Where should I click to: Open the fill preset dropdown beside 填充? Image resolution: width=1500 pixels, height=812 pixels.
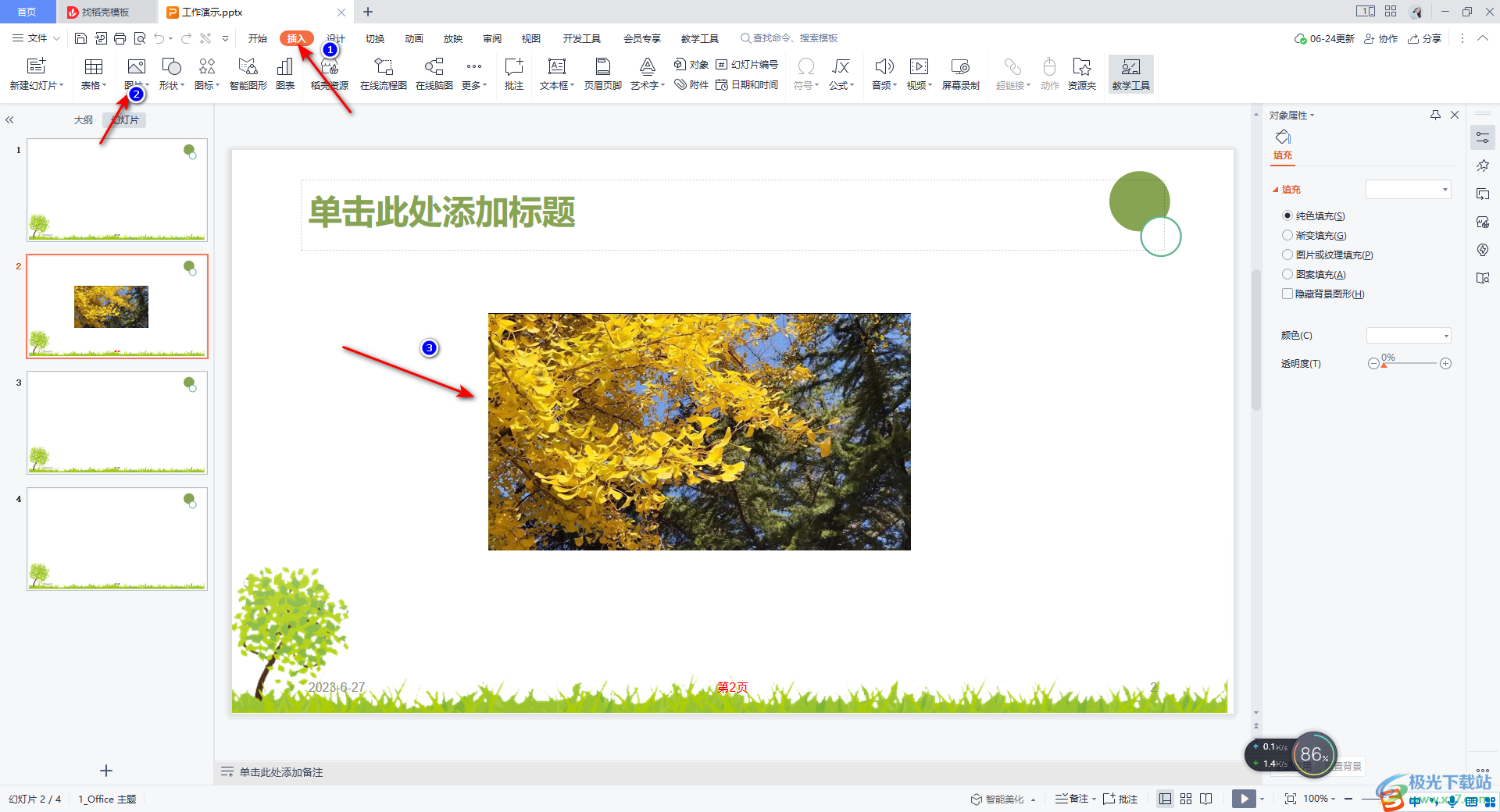point(1408,190)
